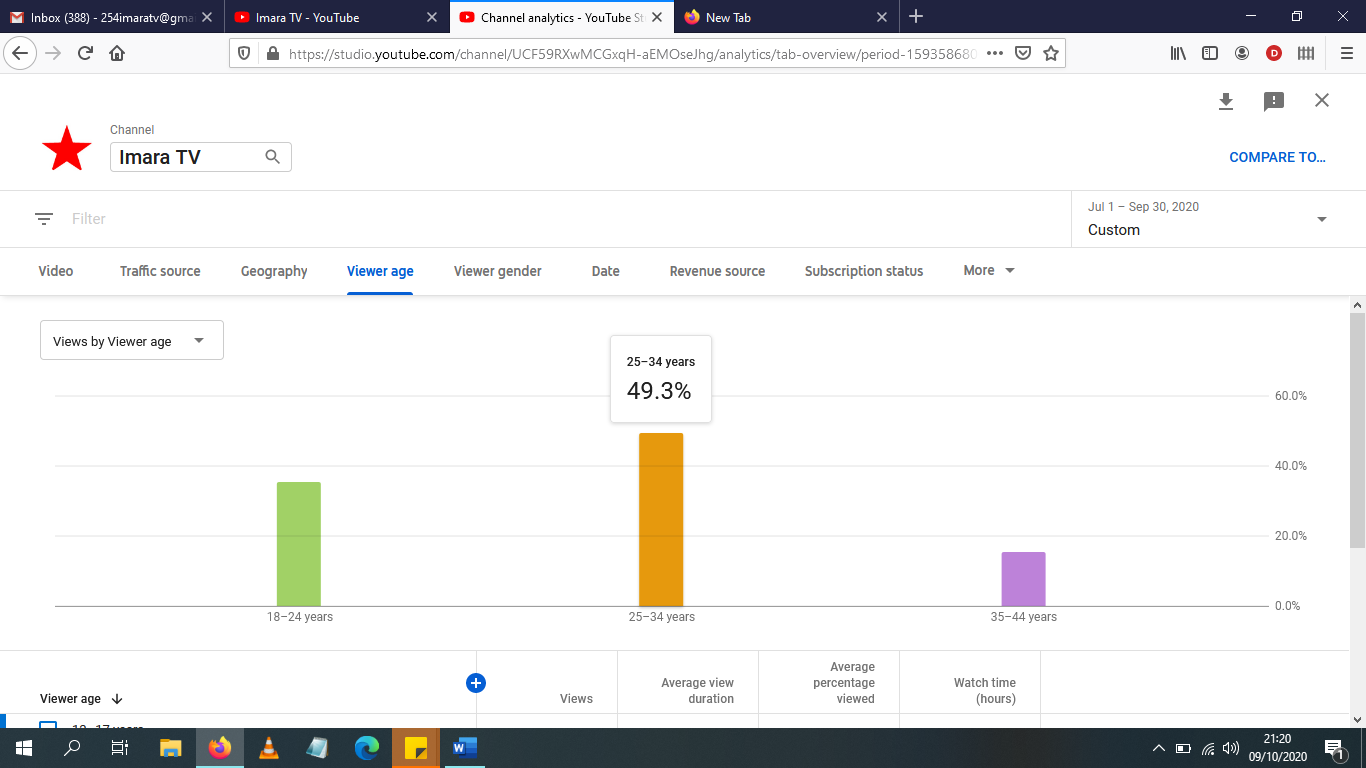Click the red D extension icon
This screenshot has width=1366, height=768.
point(1274,54)
